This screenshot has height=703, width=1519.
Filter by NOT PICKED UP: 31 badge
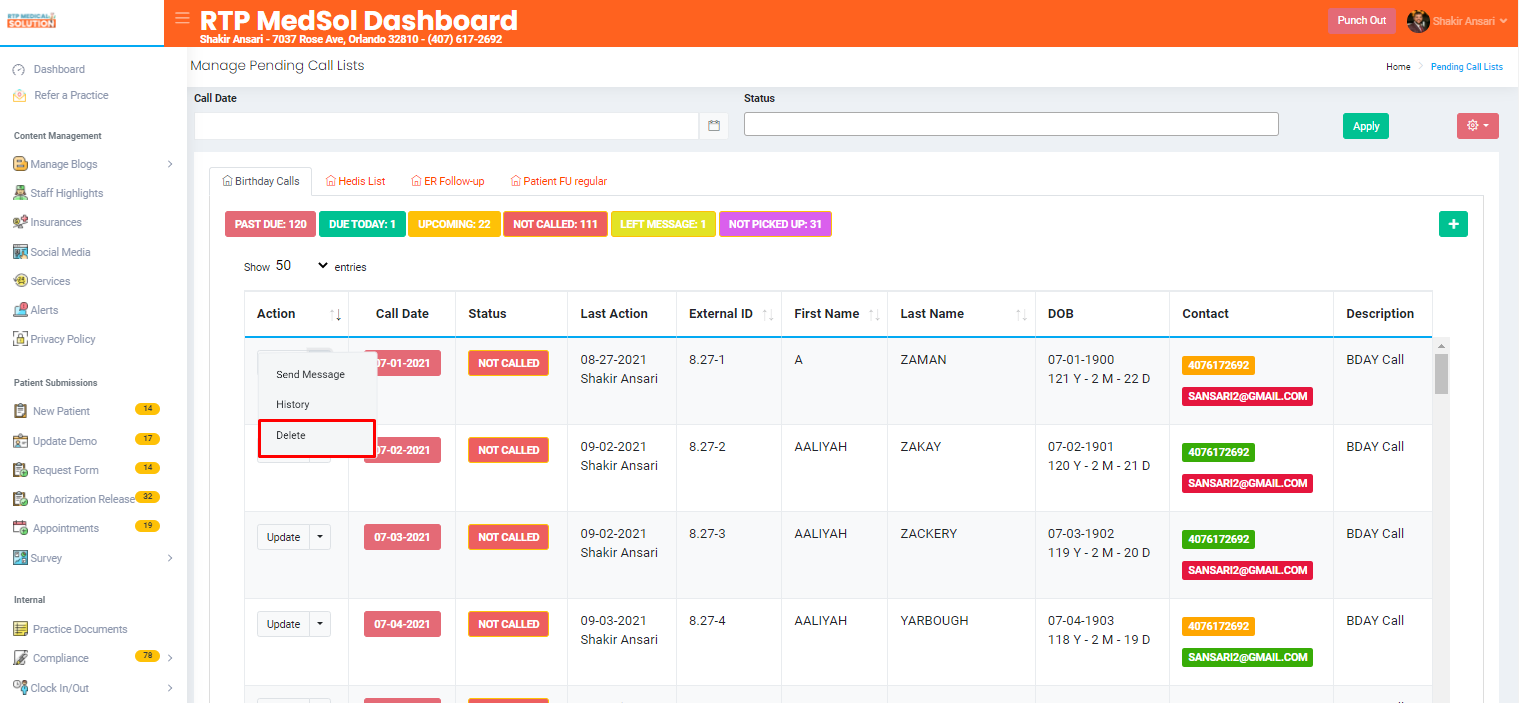click(x=775, y=224)
